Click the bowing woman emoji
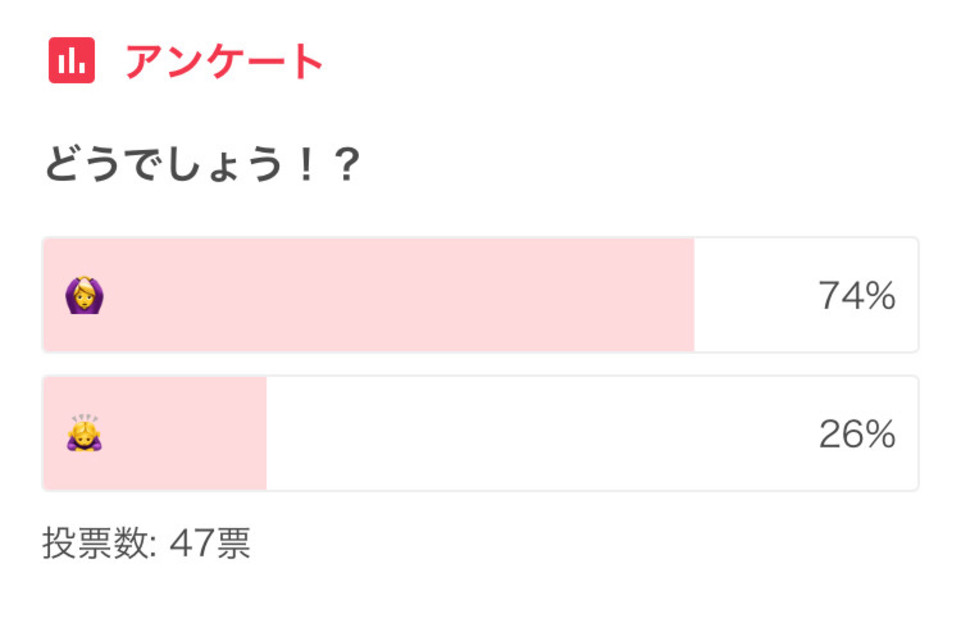Viewport: 960px width, 632px height. 84,433
